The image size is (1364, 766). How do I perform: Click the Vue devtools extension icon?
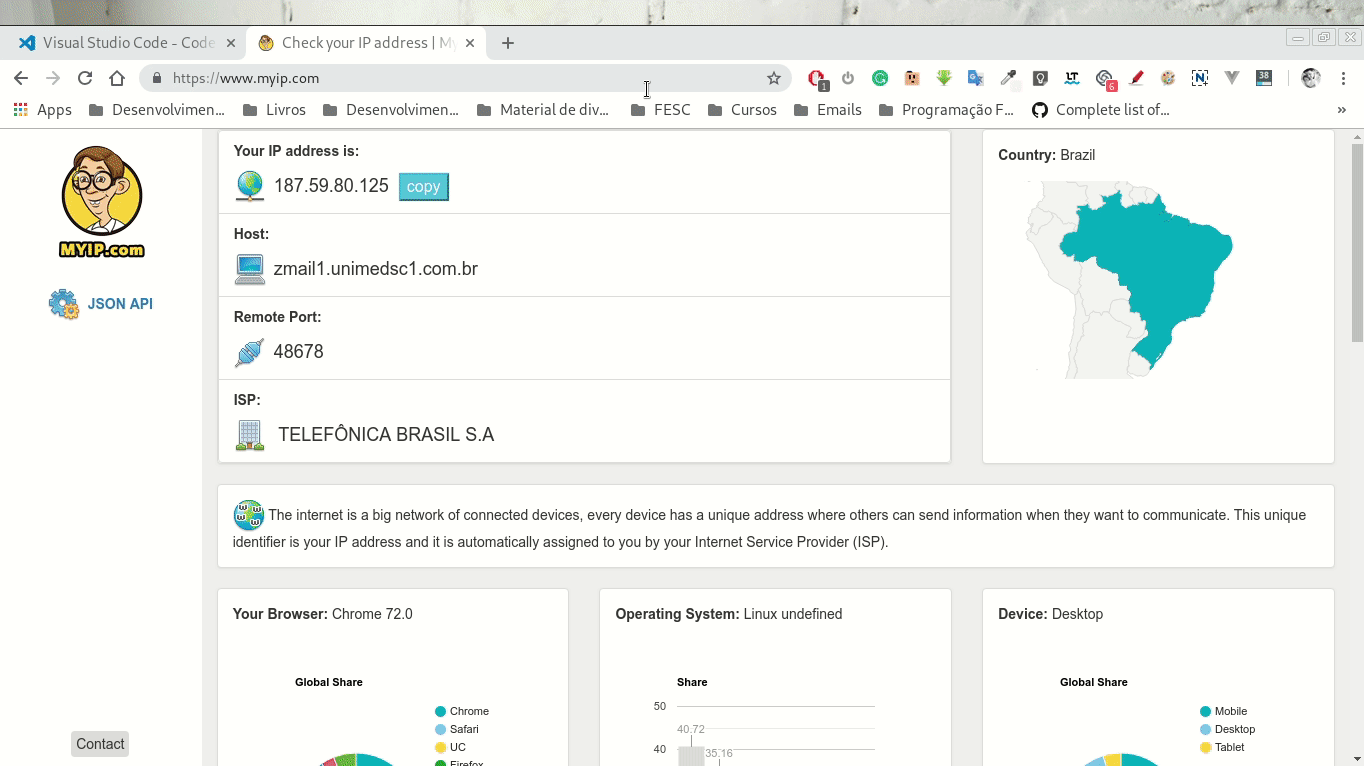1232,78
